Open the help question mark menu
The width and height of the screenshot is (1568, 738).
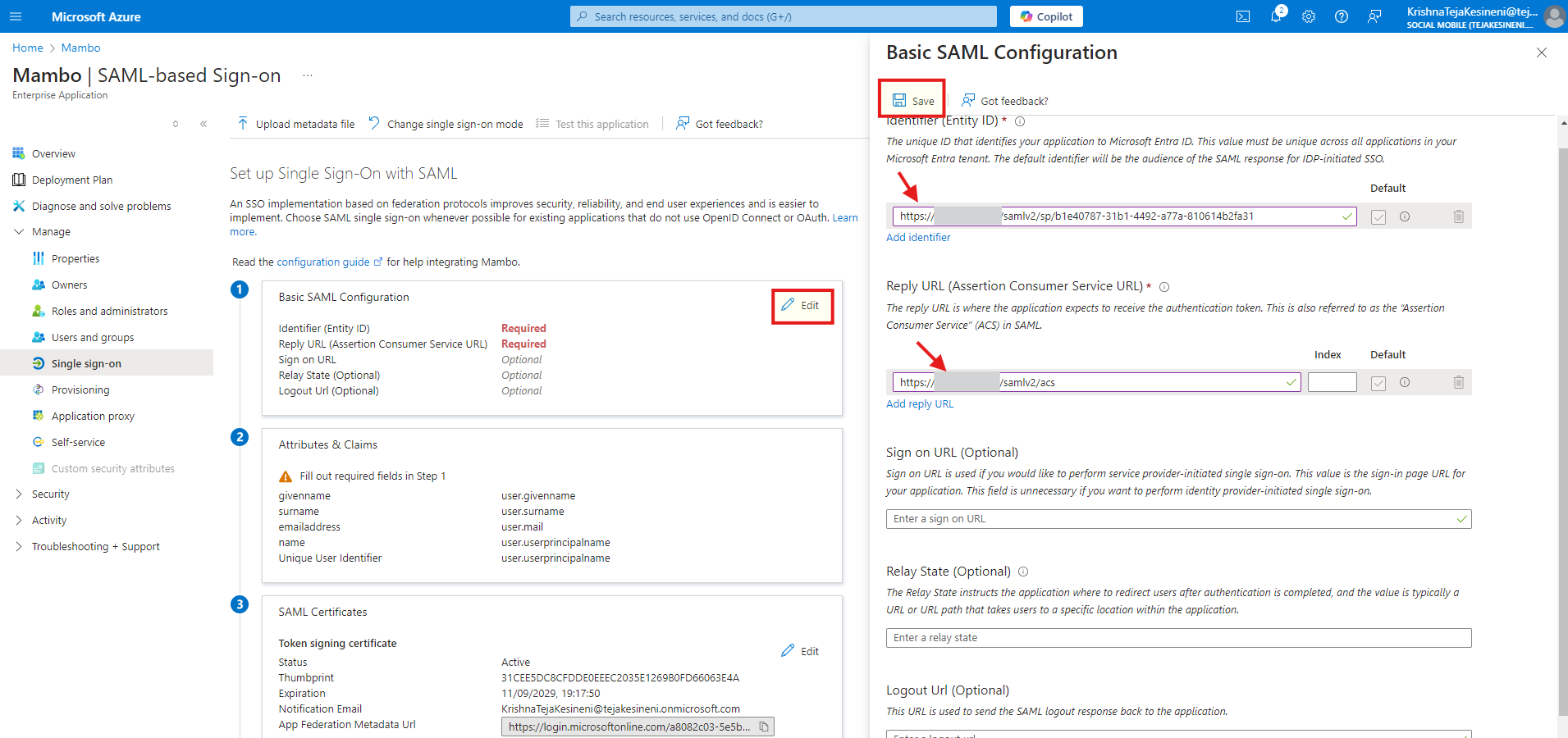pyautogui.click(x=1342, y=16)
